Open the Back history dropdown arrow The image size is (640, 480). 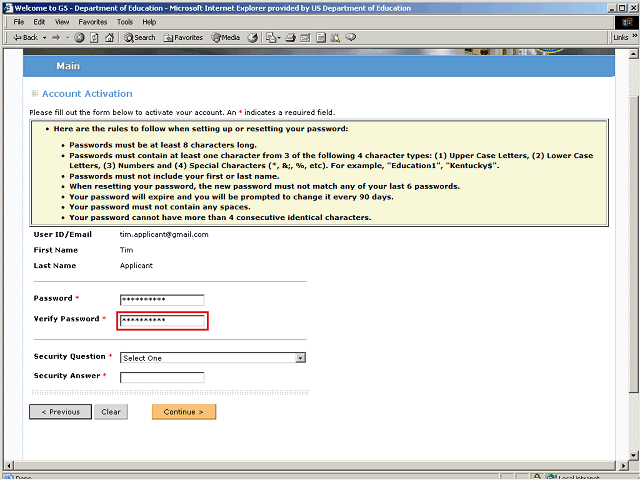tap(44, 38)
